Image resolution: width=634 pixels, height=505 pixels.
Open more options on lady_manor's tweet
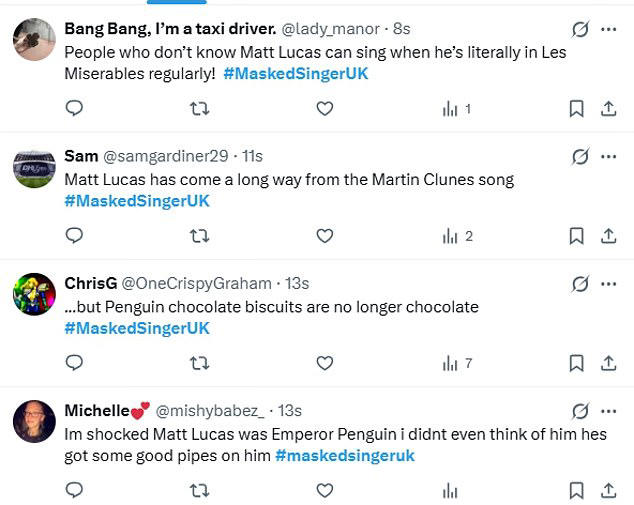coord(608,29)
